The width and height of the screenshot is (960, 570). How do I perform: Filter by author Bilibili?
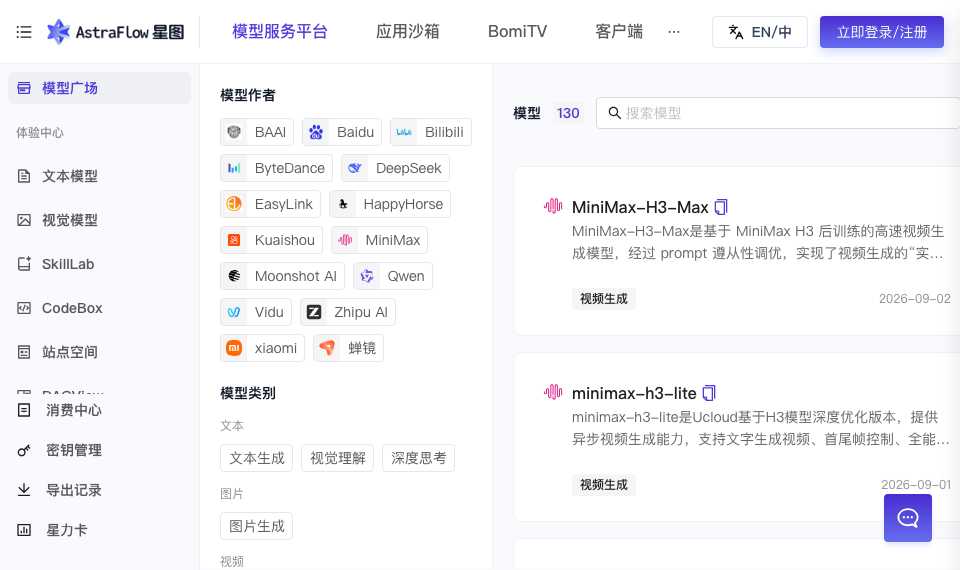pos(430,132)
